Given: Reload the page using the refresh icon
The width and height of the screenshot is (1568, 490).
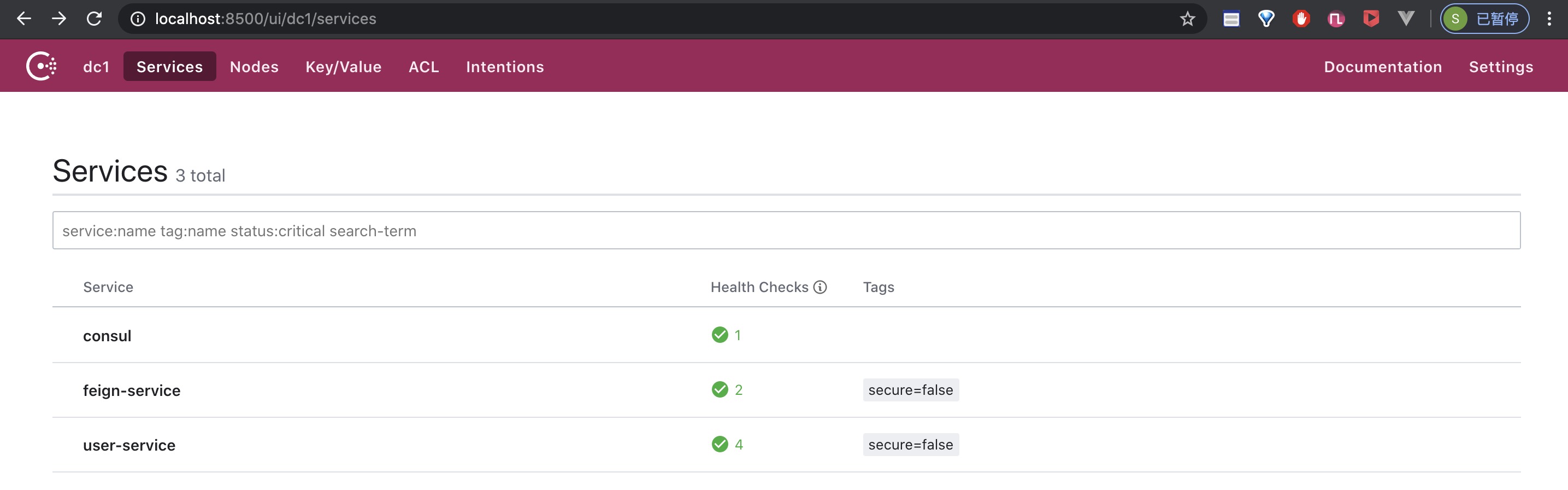Looking at the screenshot, I should pyautogui.click(x=95, y=19).
